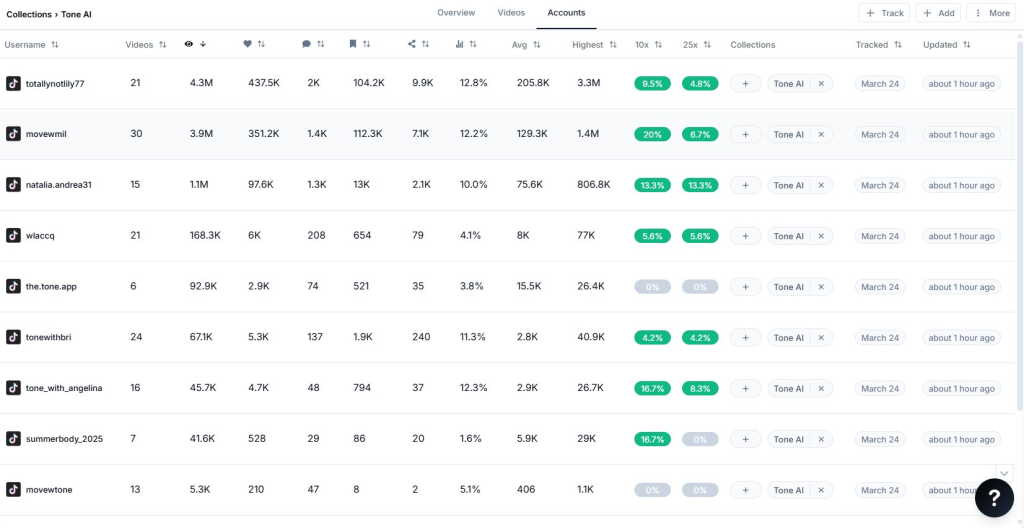Sort by the likes heart icon column
Screen dimensions: 1024x528
(x=254, y=44)
